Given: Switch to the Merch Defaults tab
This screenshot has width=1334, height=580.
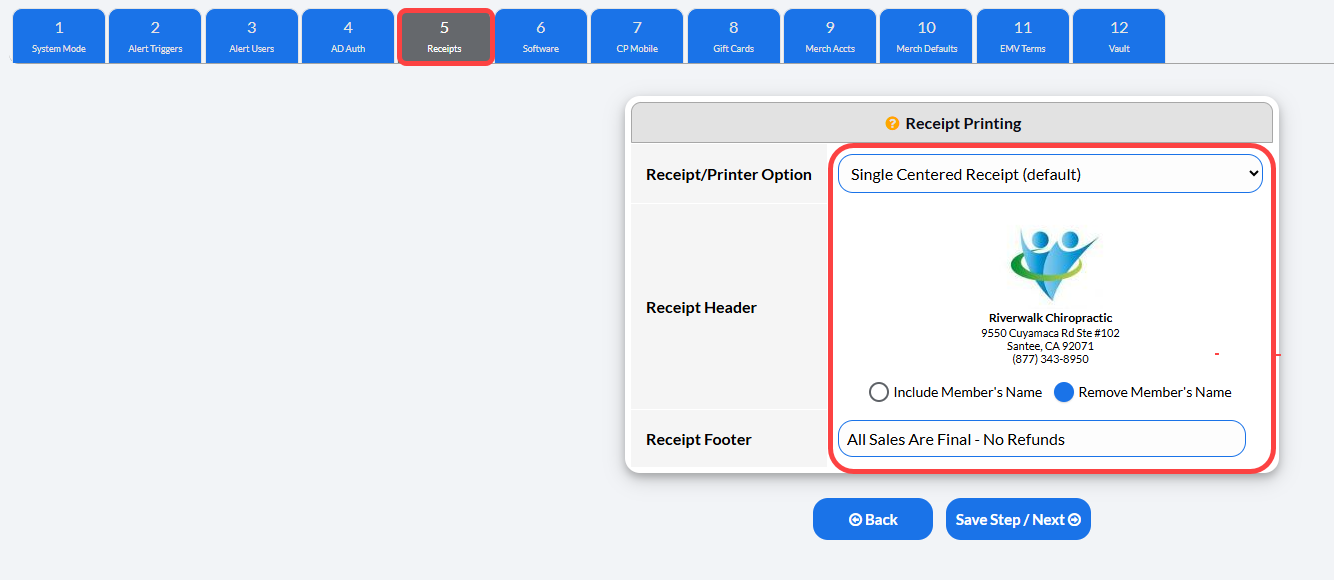Looking at the screenshot, I should [927, 36].
